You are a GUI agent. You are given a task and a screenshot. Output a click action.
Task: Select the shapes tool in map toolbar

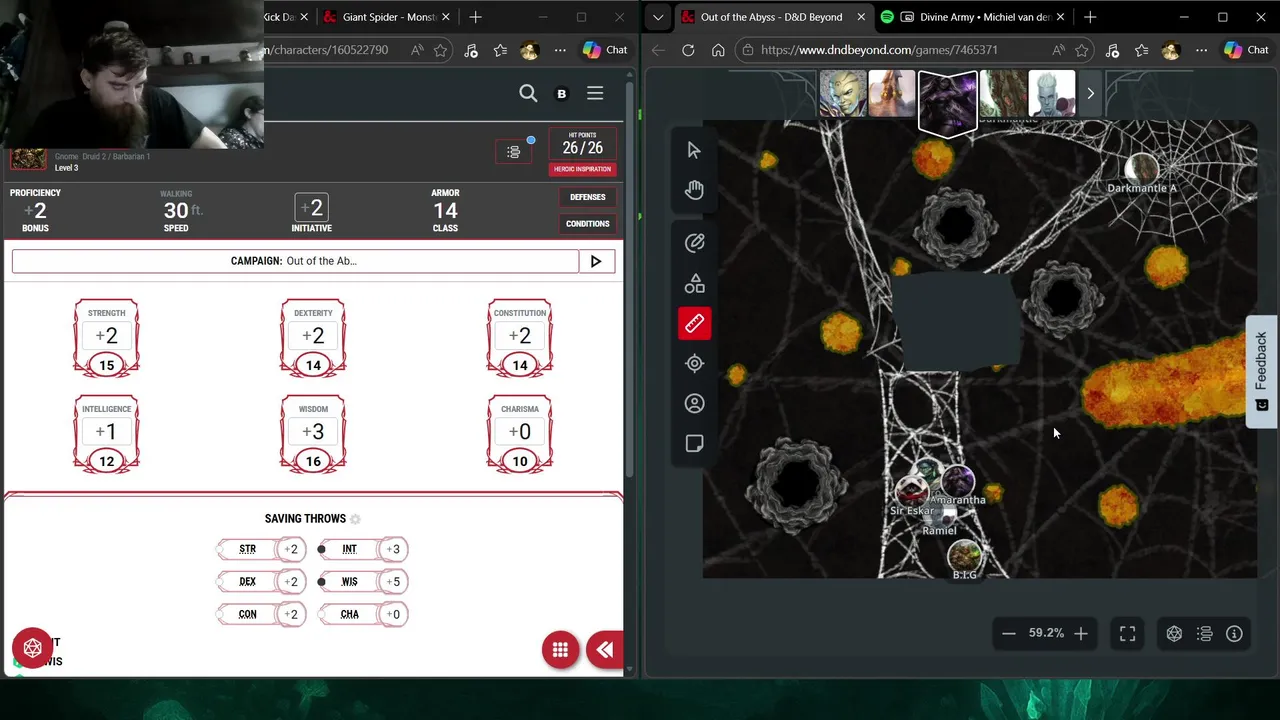pos(694,283)
